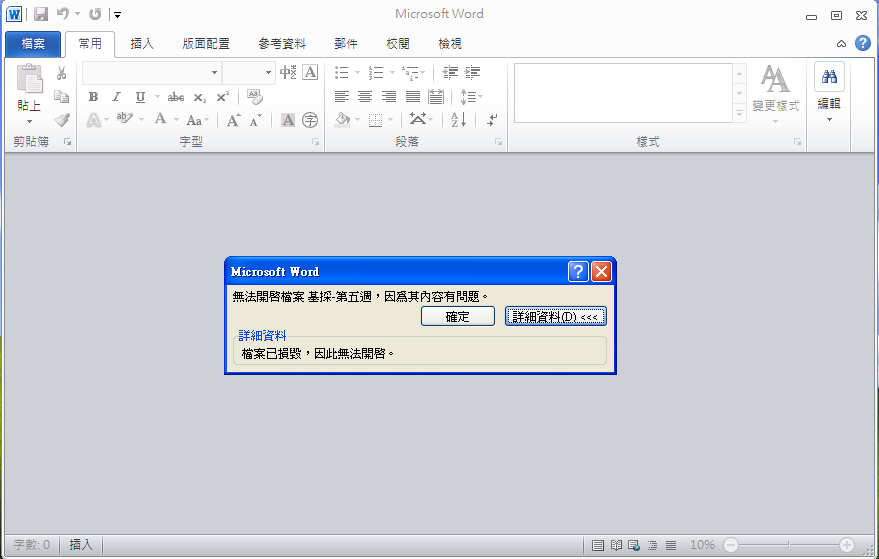Click the Text Highlight Color pen icon
The width and height of the screenshot is (879, 559).
tap(124, 119)
